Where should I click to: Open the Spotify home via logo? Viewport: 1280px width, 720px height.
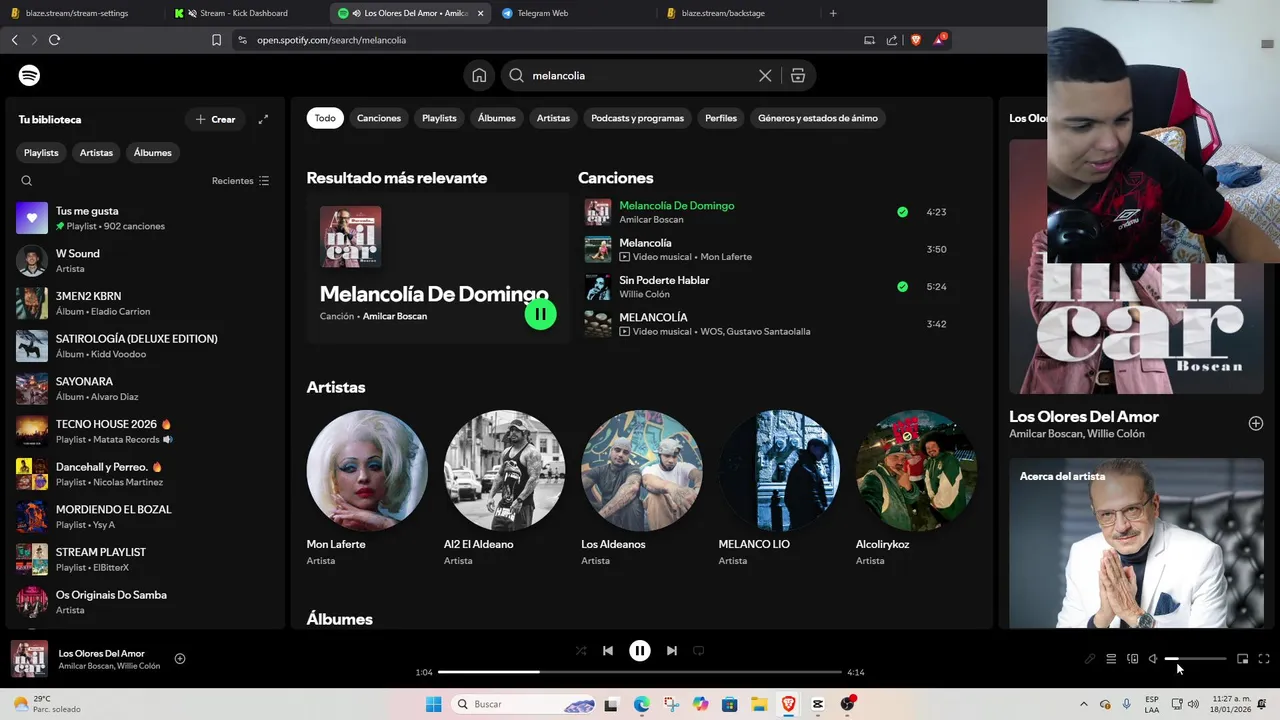[x=29, y=75]
